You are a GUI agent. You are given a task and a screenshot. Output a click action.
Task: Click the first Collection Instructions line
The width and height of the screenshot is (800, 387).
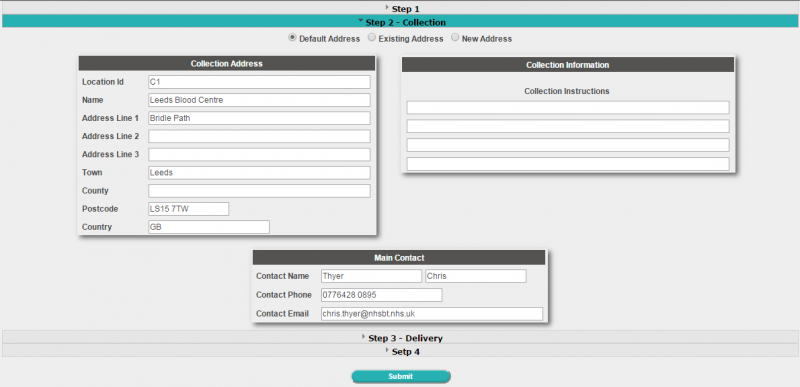click(568, 108)
